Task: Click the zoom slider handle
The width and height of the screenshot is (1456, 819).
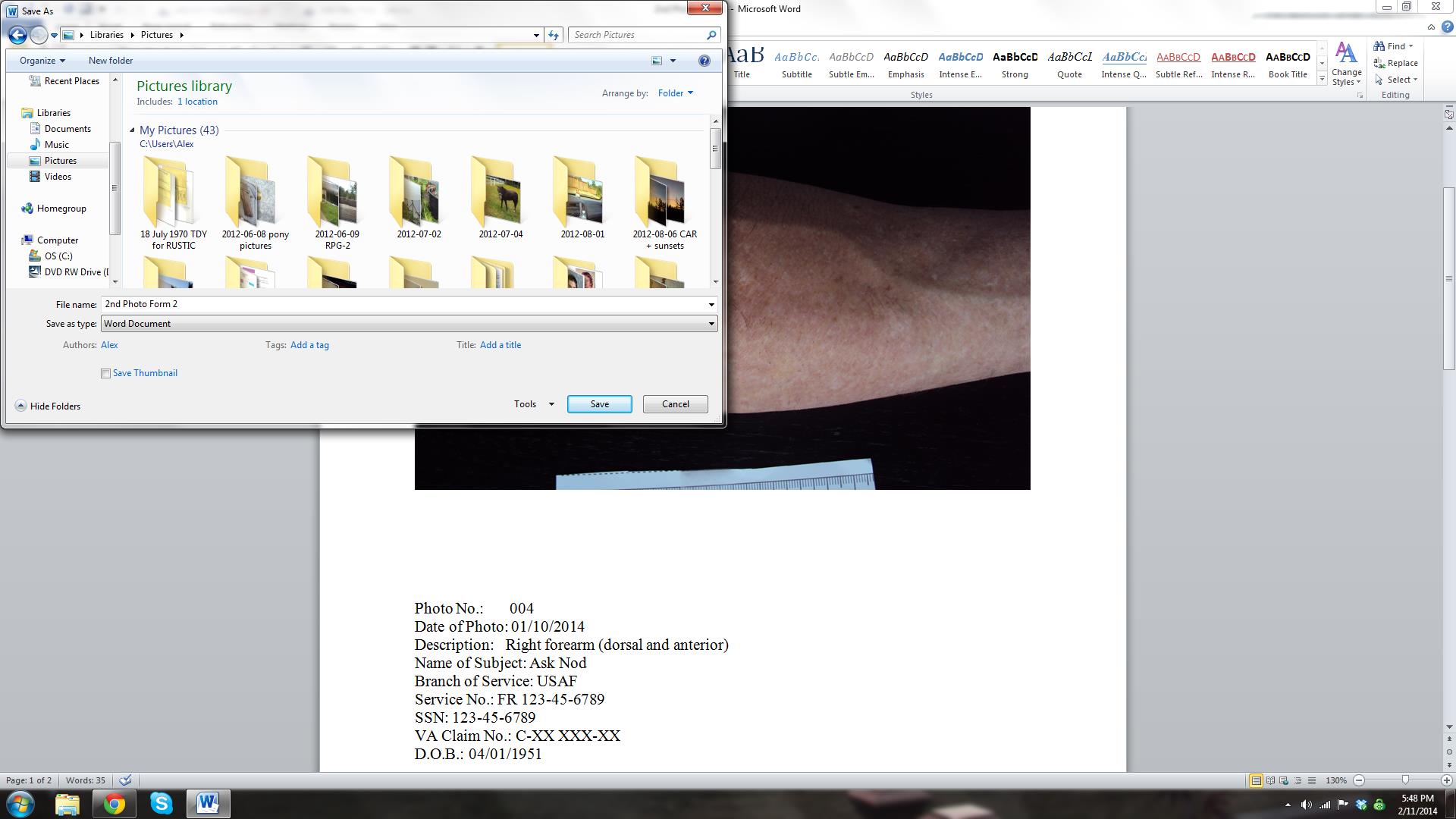Action: point(1405,780)
